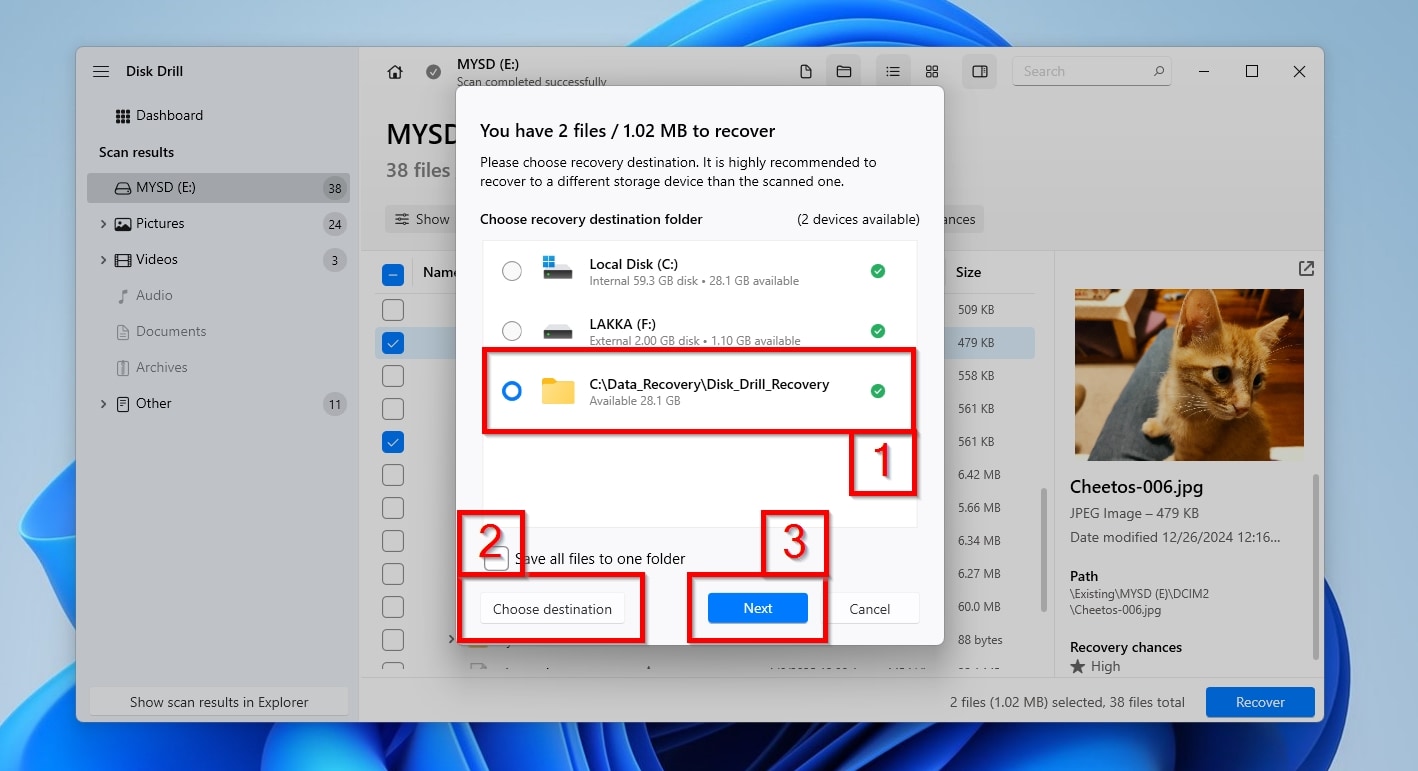Uncheck the box on the 479 KB row
1418x771 pixels.
(393, 343)
